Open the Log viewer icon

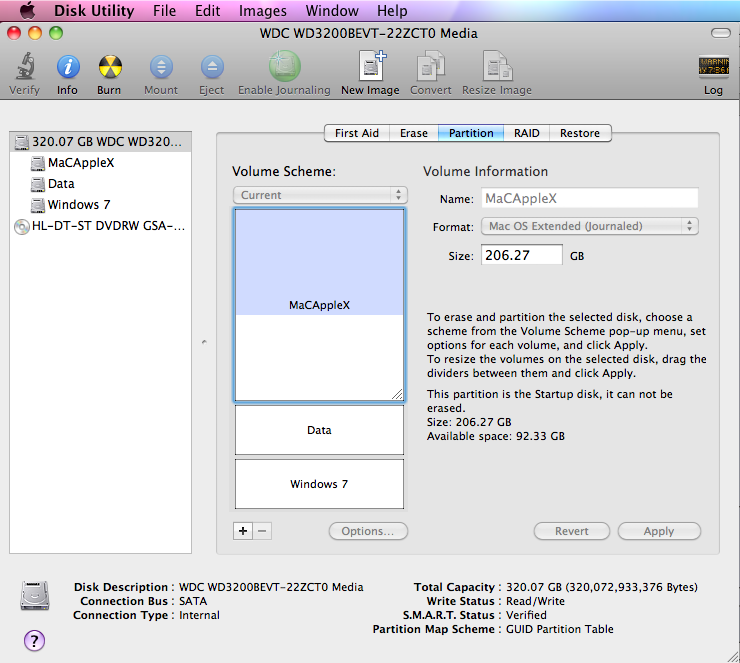click(714, 66)
